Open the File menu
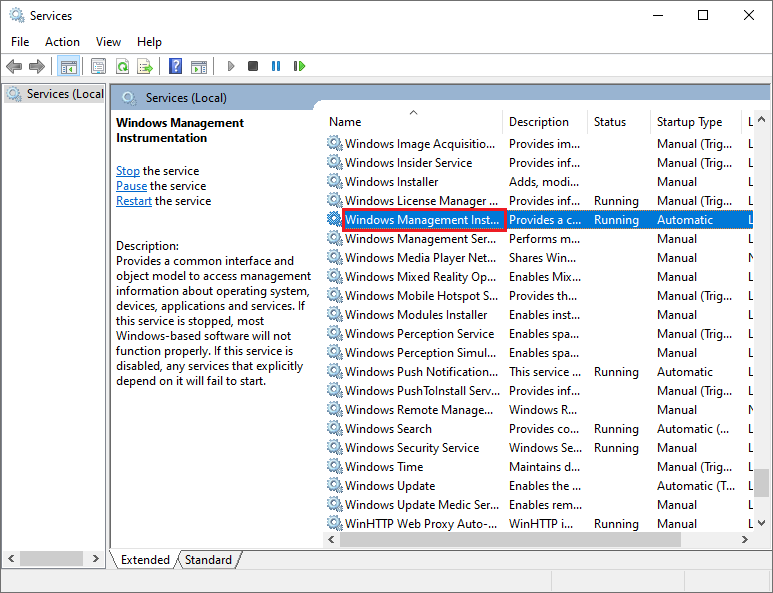This screenshot has height=593, width=773. (20, 42)
